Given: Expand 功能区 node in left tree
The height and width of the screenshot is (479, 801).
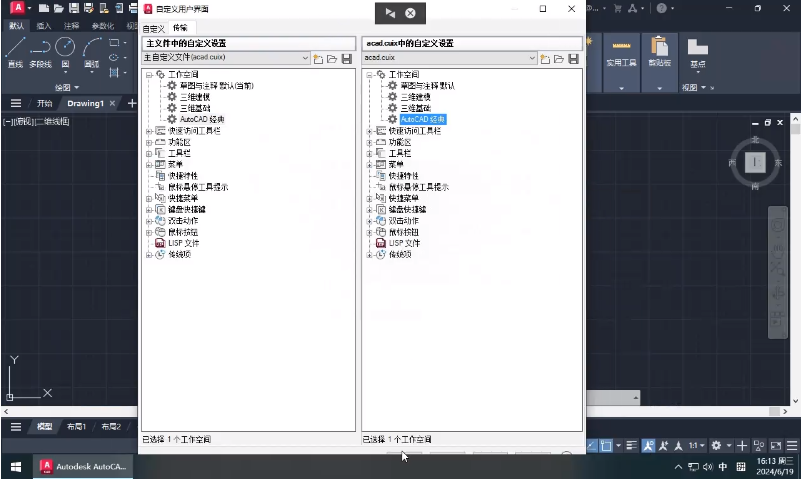Looking at the screenshot, I should coord(149,142).
